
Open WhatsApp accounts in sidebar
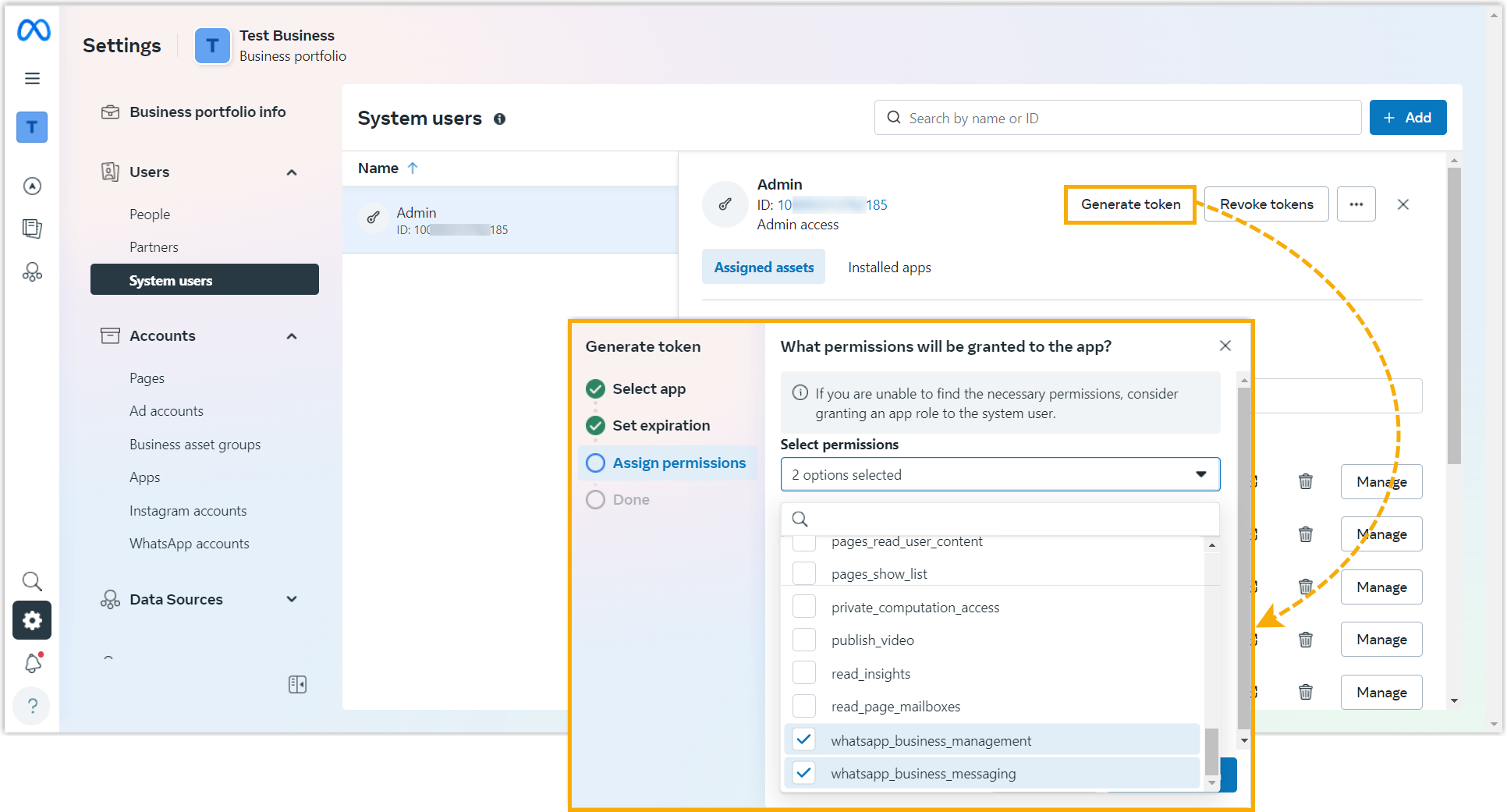tap(190, 544)
